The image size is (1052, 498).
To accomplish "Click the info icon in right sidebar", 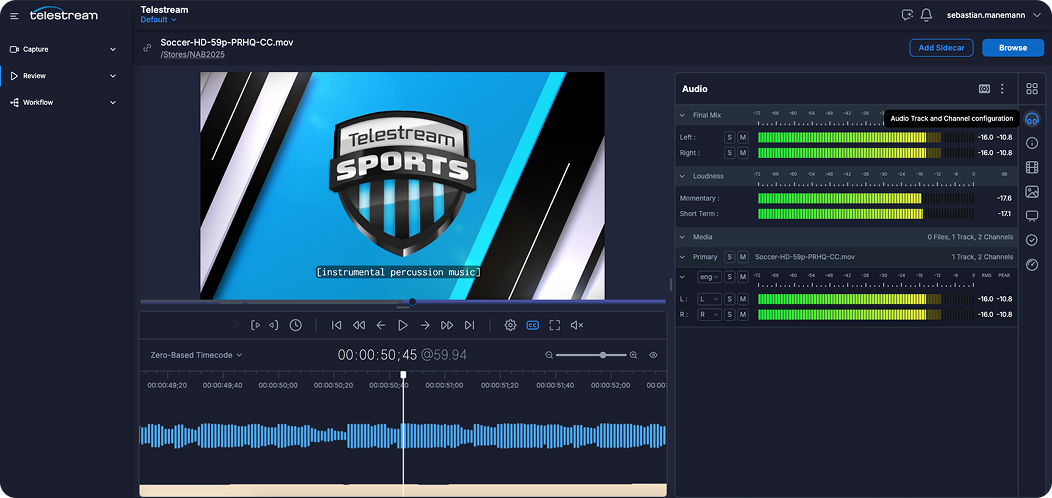I will click(1032, 143).
